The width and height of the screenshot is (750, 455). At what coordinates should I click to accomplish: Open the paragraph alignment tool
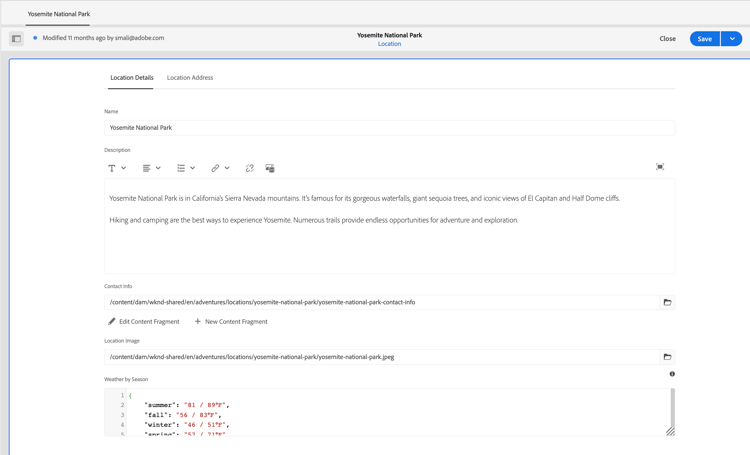coord(146,168)
